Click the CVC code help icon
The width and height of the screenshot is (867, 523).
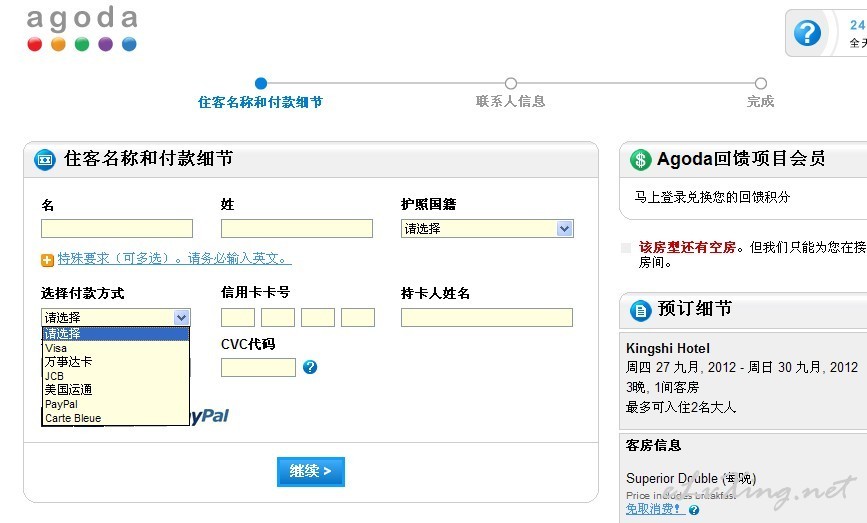tap(310, 367)
